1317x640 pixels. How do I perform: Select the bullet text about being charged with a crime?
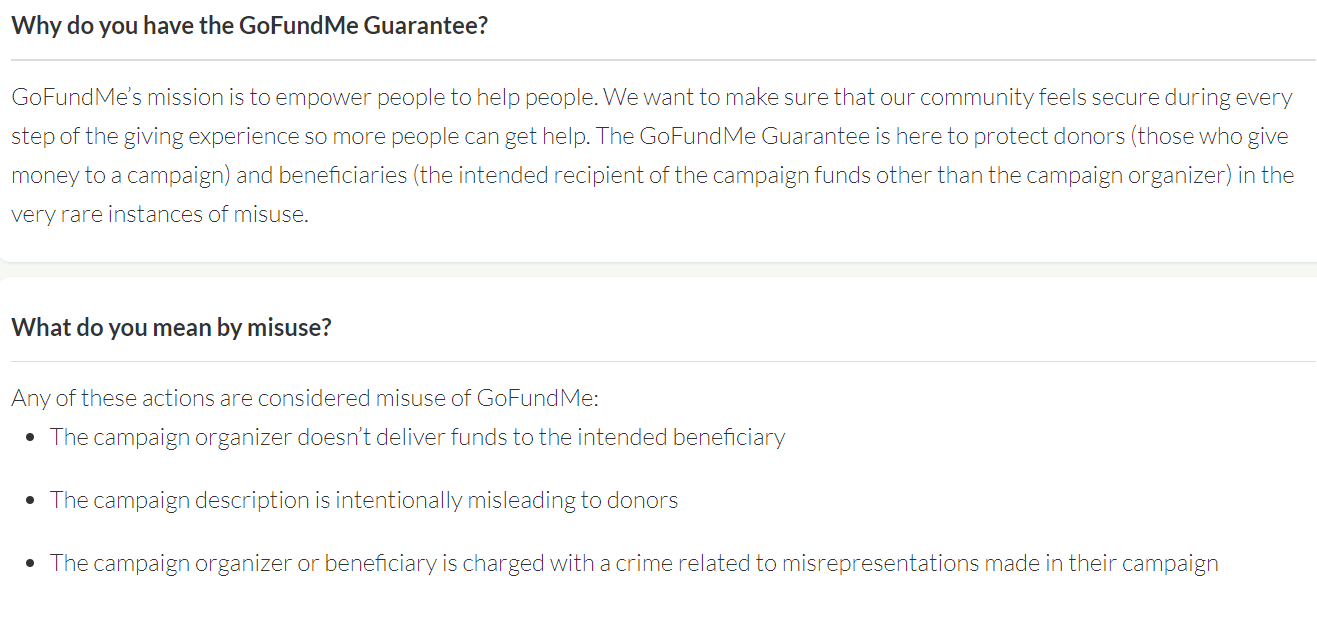point(634,563)
